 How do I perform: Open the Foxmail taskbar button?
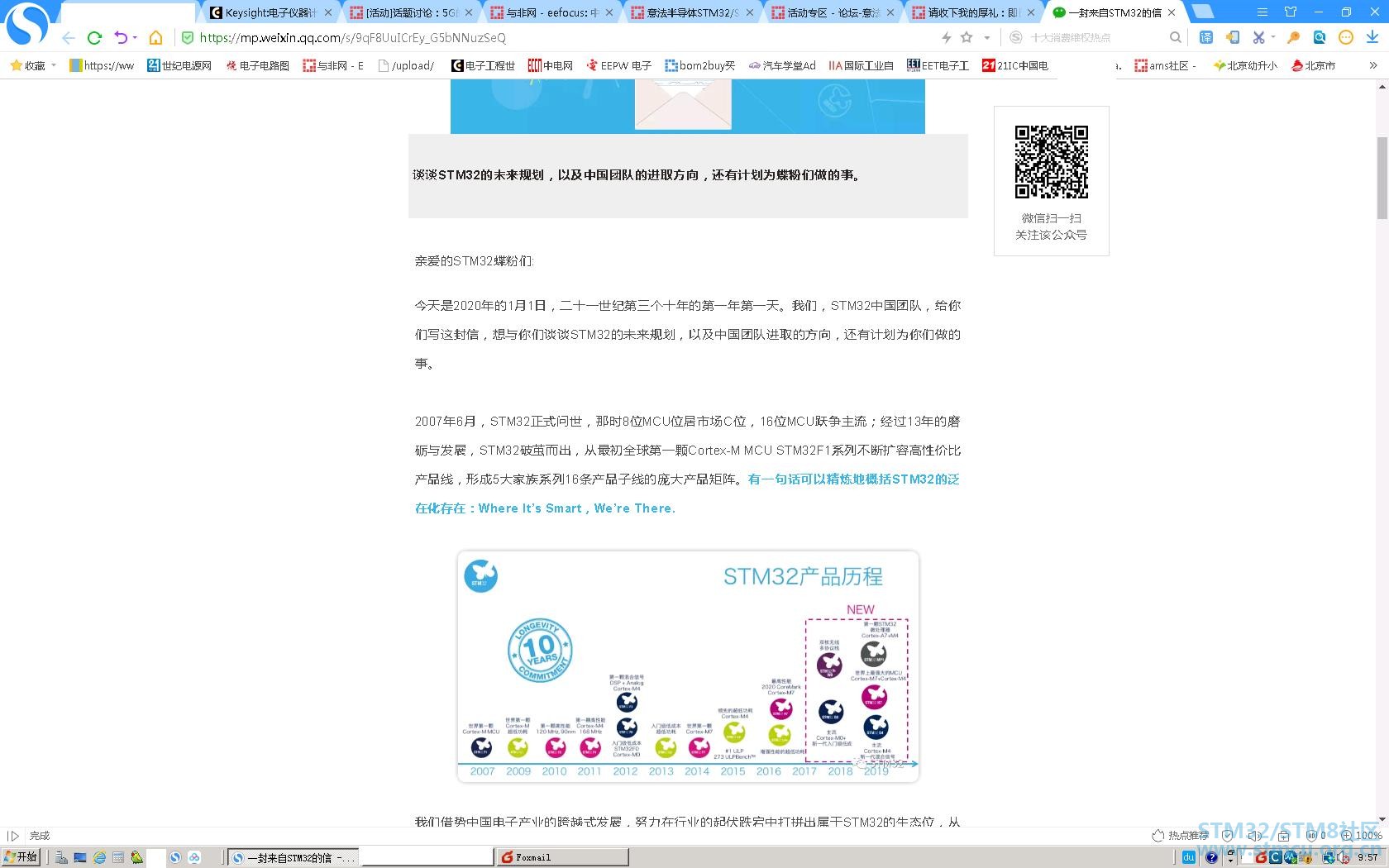[562, 857]
